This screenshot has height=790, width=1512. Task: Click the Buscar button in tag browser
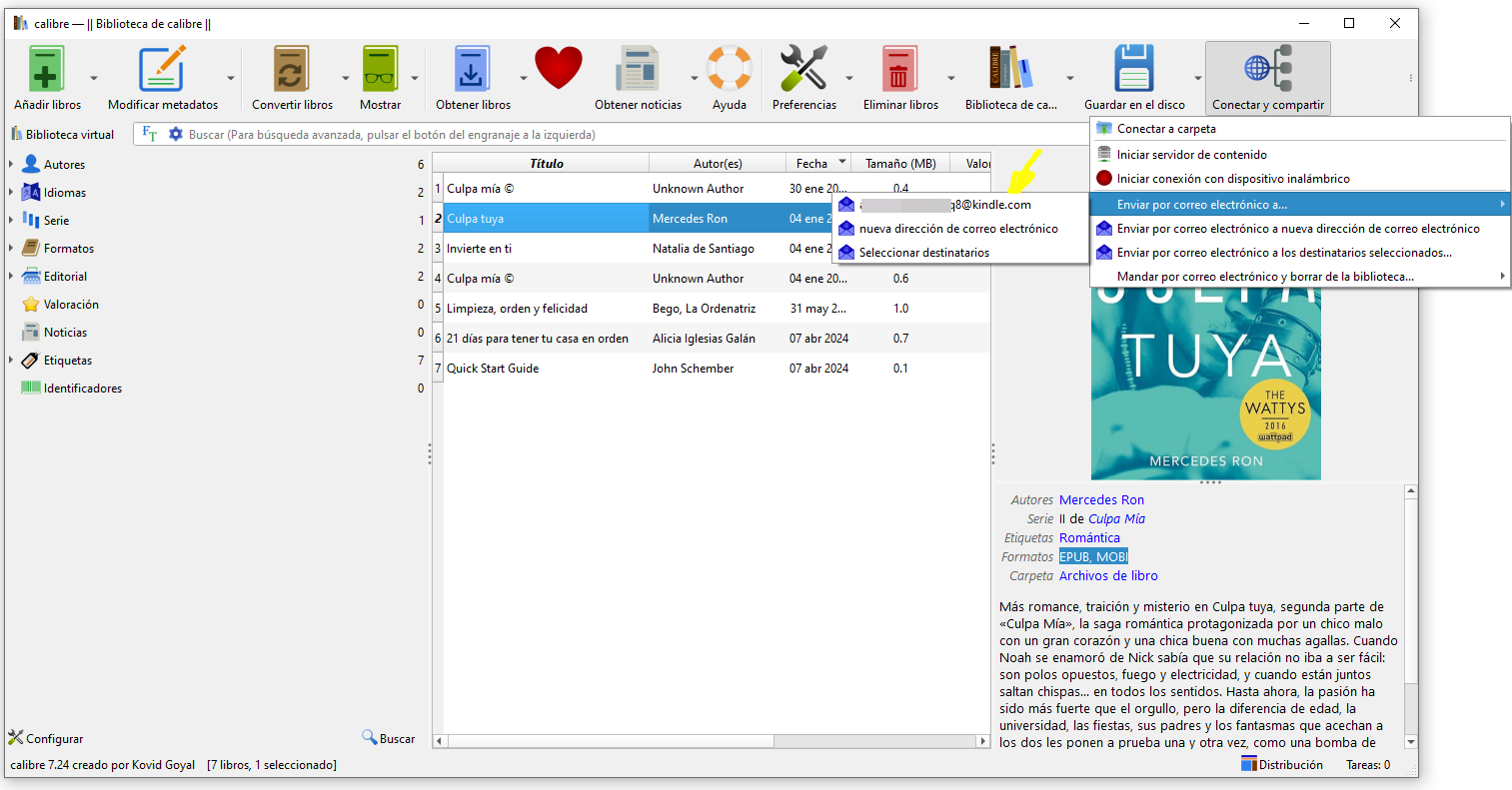click(389, 739)
